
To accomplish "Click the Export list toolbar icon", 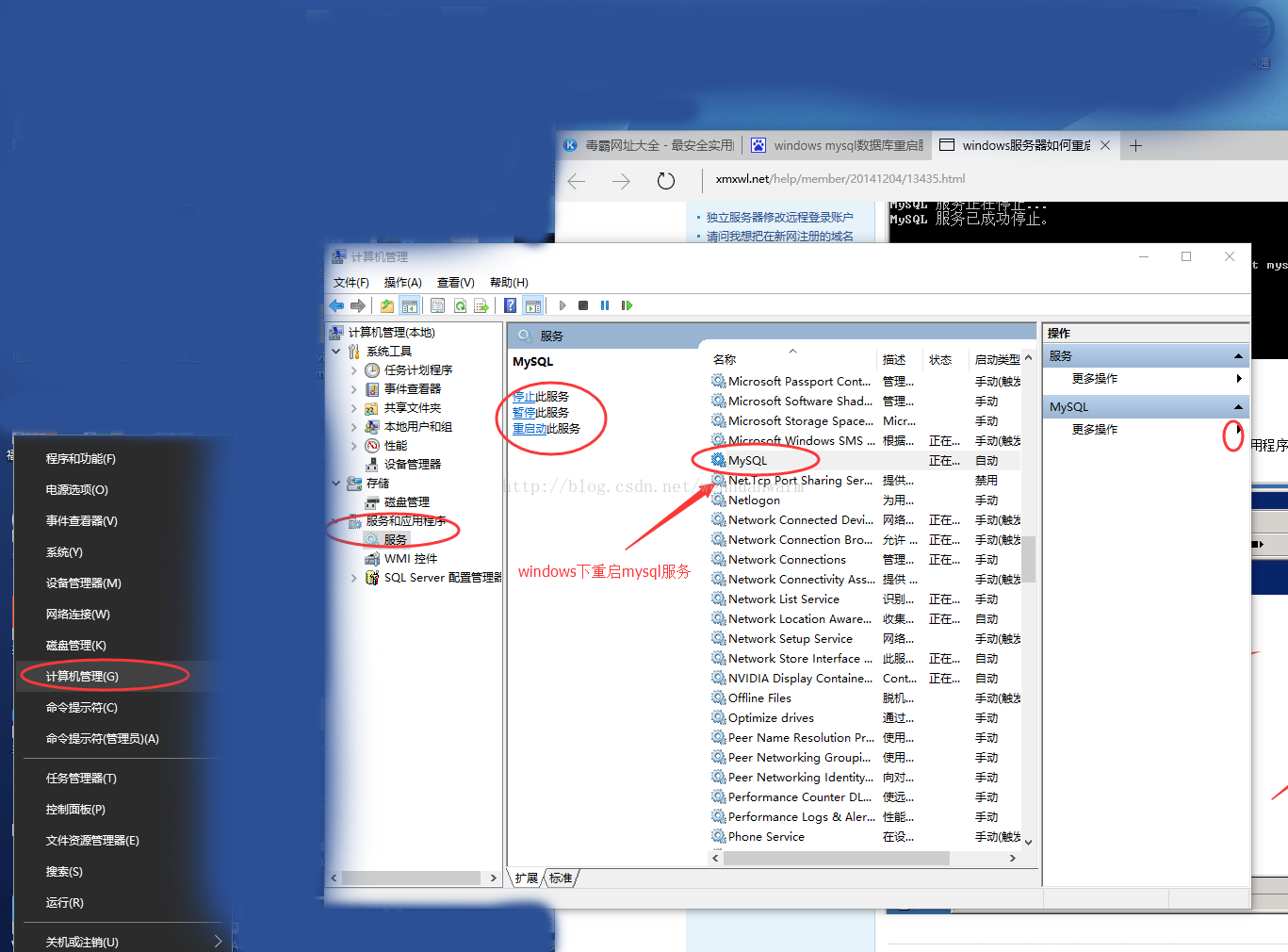I will (x=481, y=305).
